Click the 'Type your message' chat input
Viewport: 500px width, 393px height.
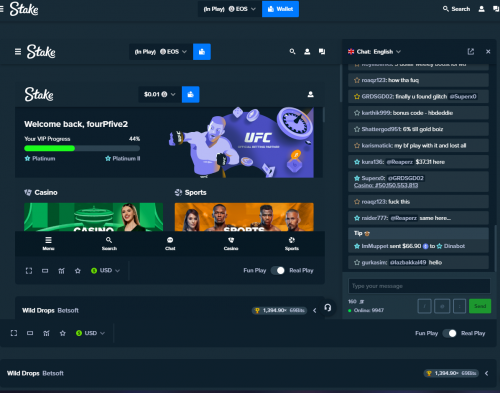coord(419,286)
